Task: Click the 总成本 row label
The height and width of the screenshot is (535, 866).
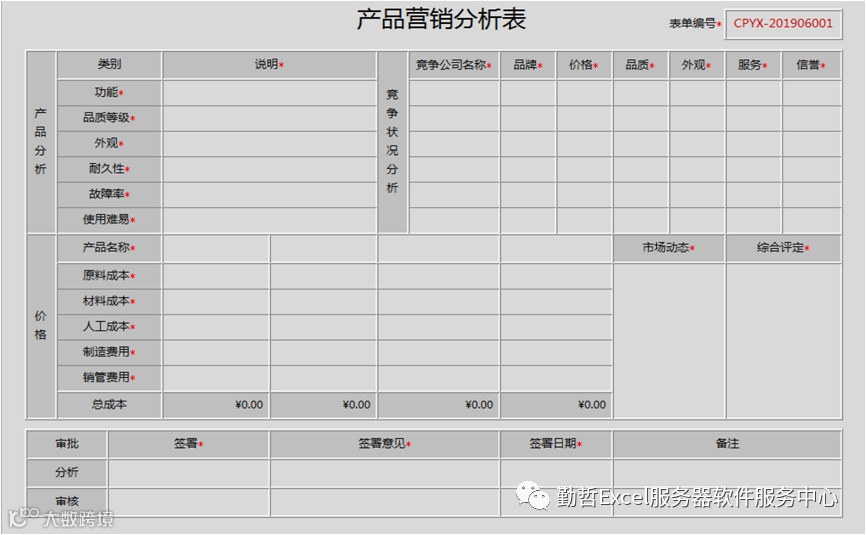Action: point(109,405)
